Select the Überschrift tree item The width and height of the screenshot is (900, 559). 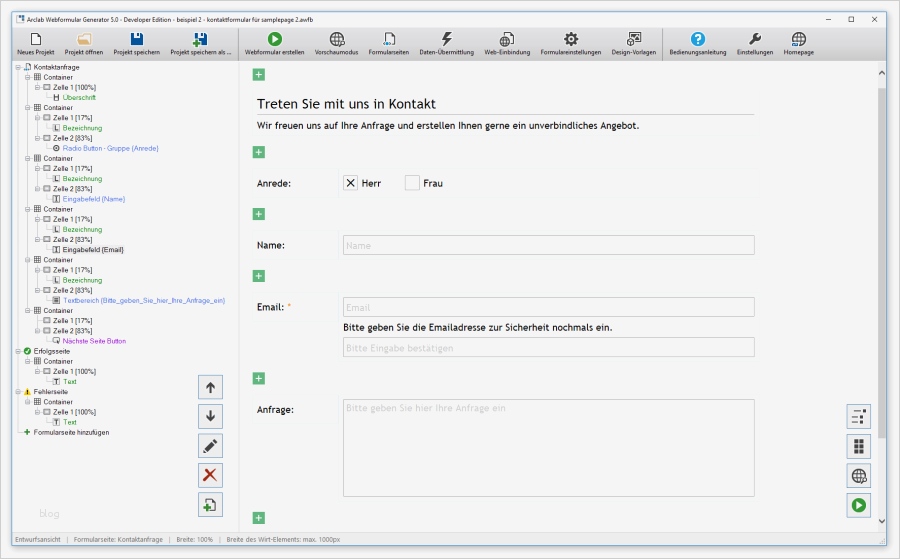point(79,98)
